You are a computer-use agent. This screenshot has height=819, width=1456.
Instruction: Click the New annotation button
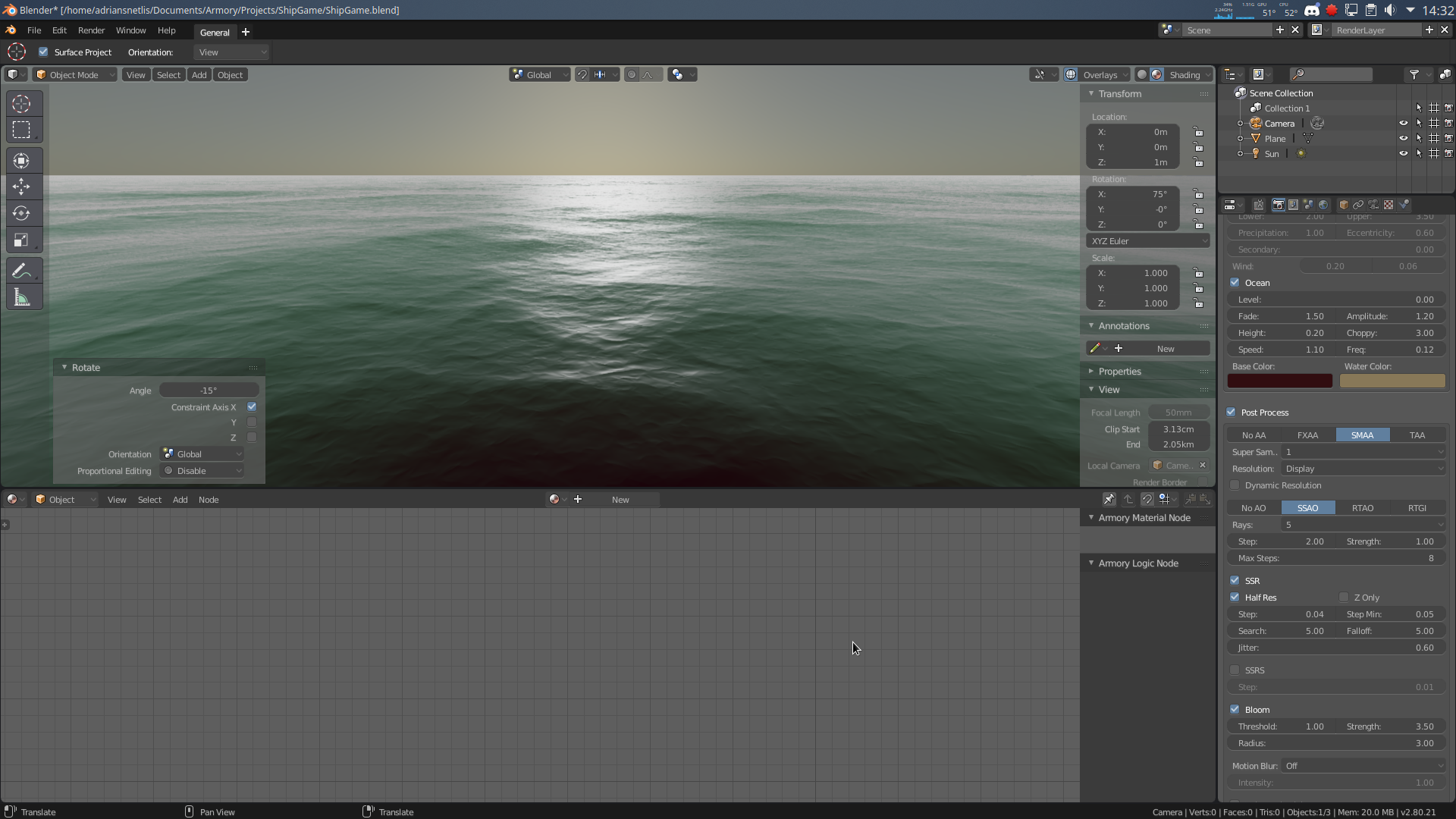[1165, 348]
